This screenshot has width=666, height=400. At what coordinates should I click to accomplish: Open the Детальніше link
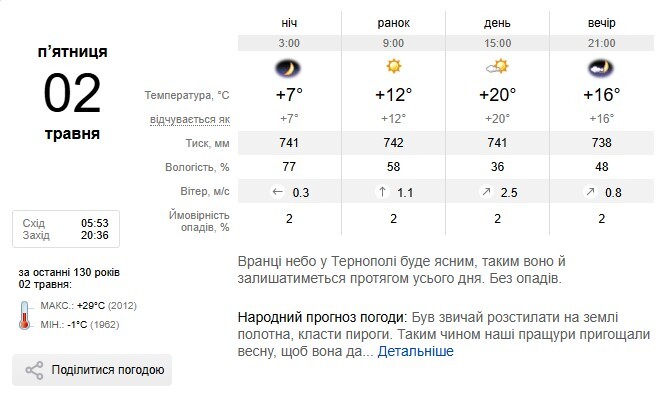click(x=415, y=351)
